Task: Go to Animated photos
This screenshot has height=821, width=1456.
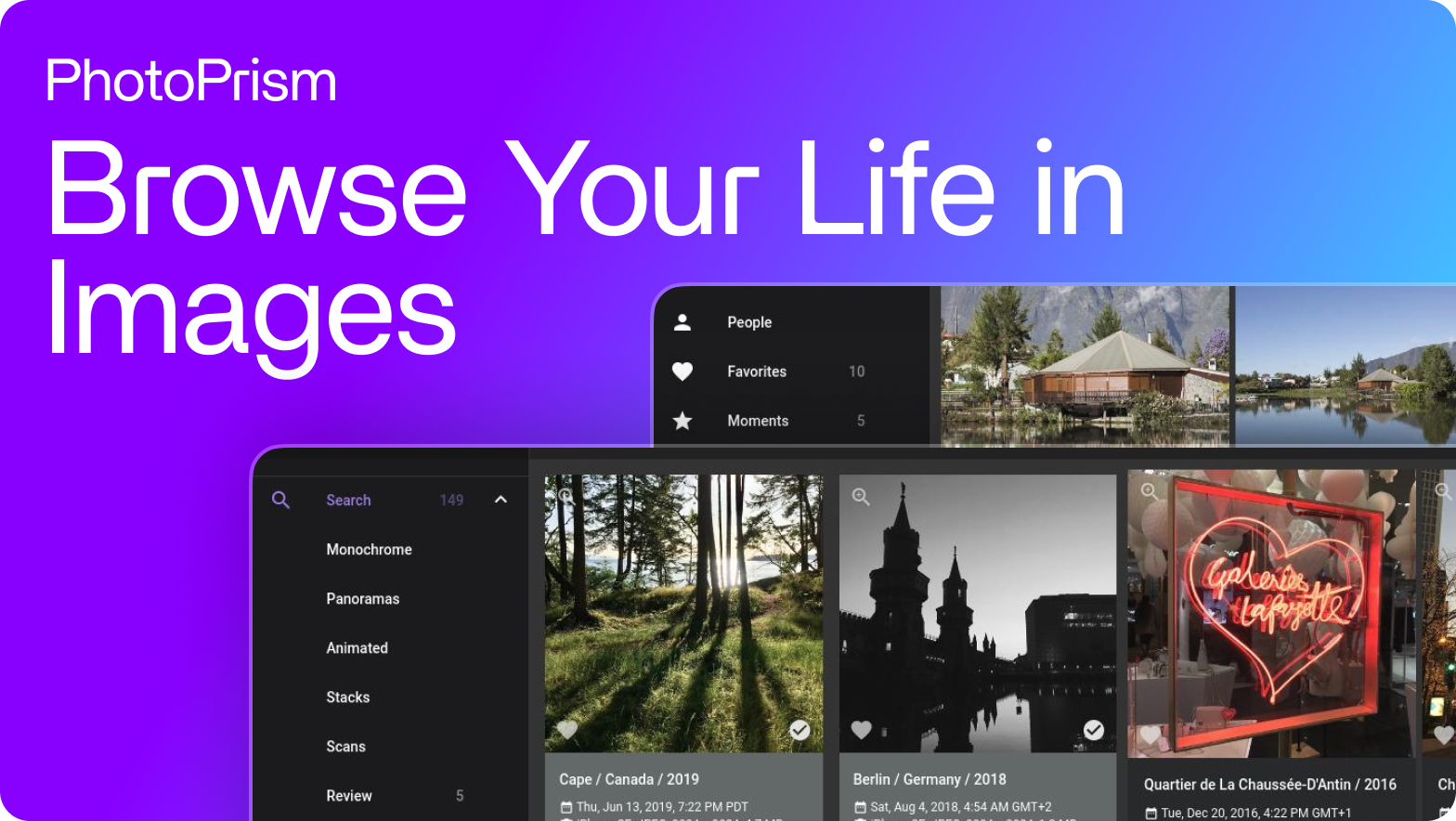Action: (x=357, y=648)
